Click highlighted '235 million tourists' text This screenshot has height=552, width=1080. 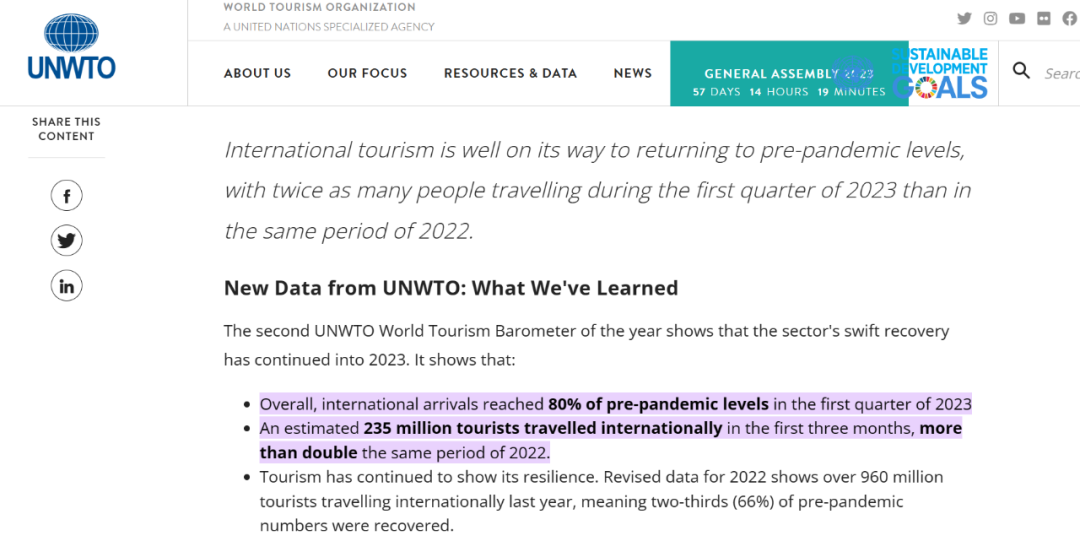[543, 428]
